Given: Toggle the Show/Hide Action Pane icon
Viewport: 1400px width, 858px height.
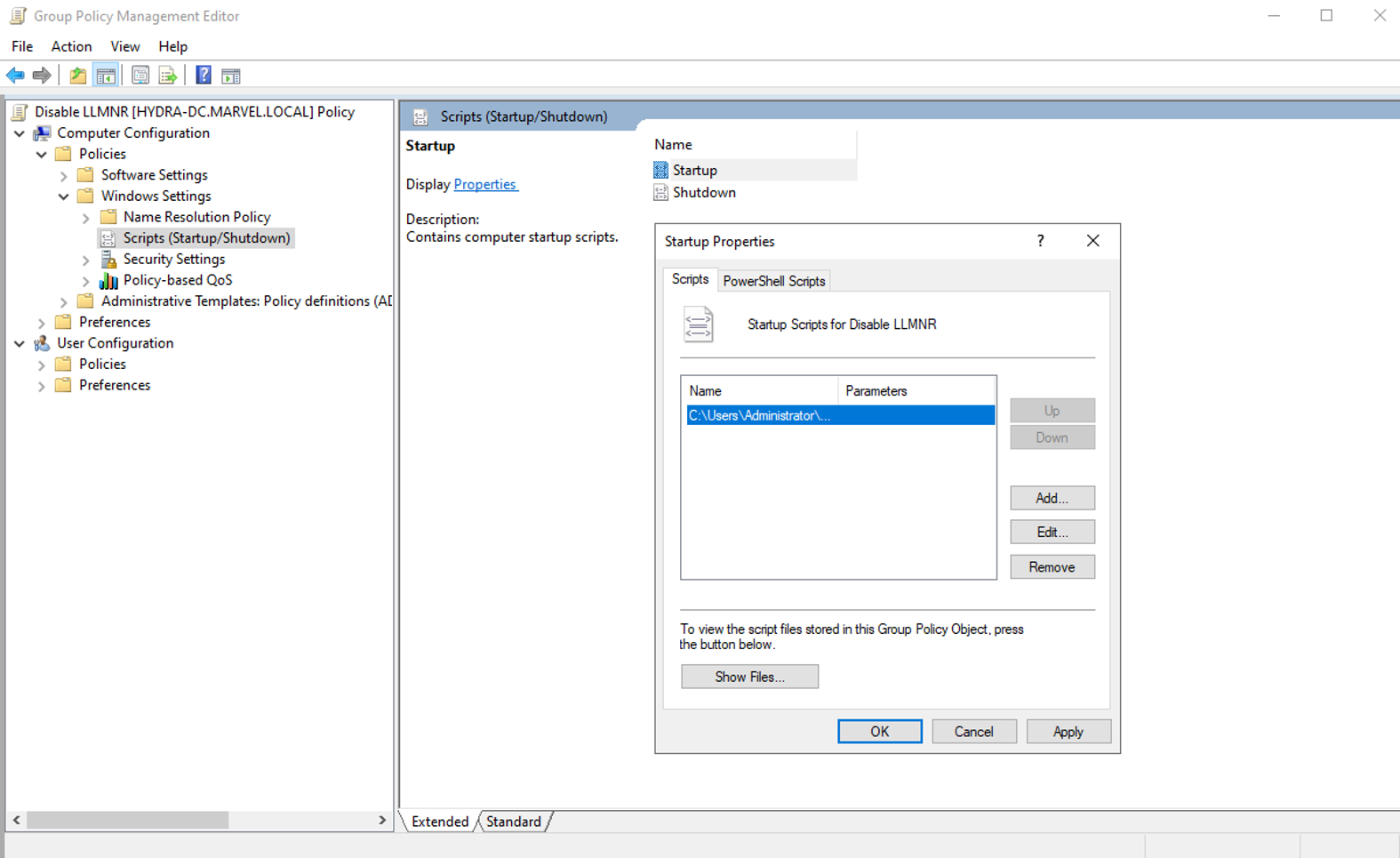Looking at the screenshot, I should pos(231,76).
